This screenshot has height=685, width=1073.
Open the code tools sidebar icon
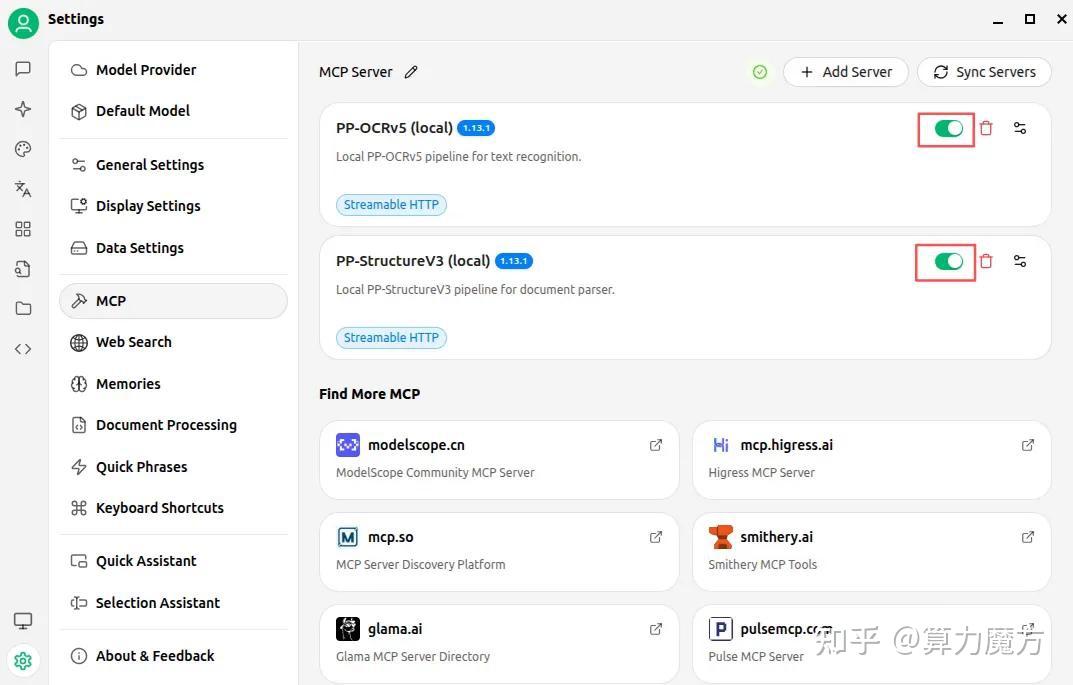coord(23,349)
